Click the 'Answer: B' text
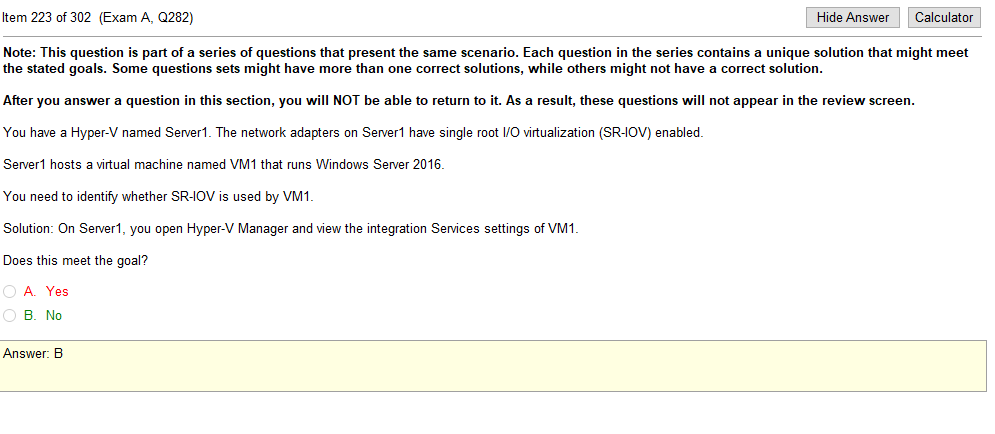 (33, 353)
